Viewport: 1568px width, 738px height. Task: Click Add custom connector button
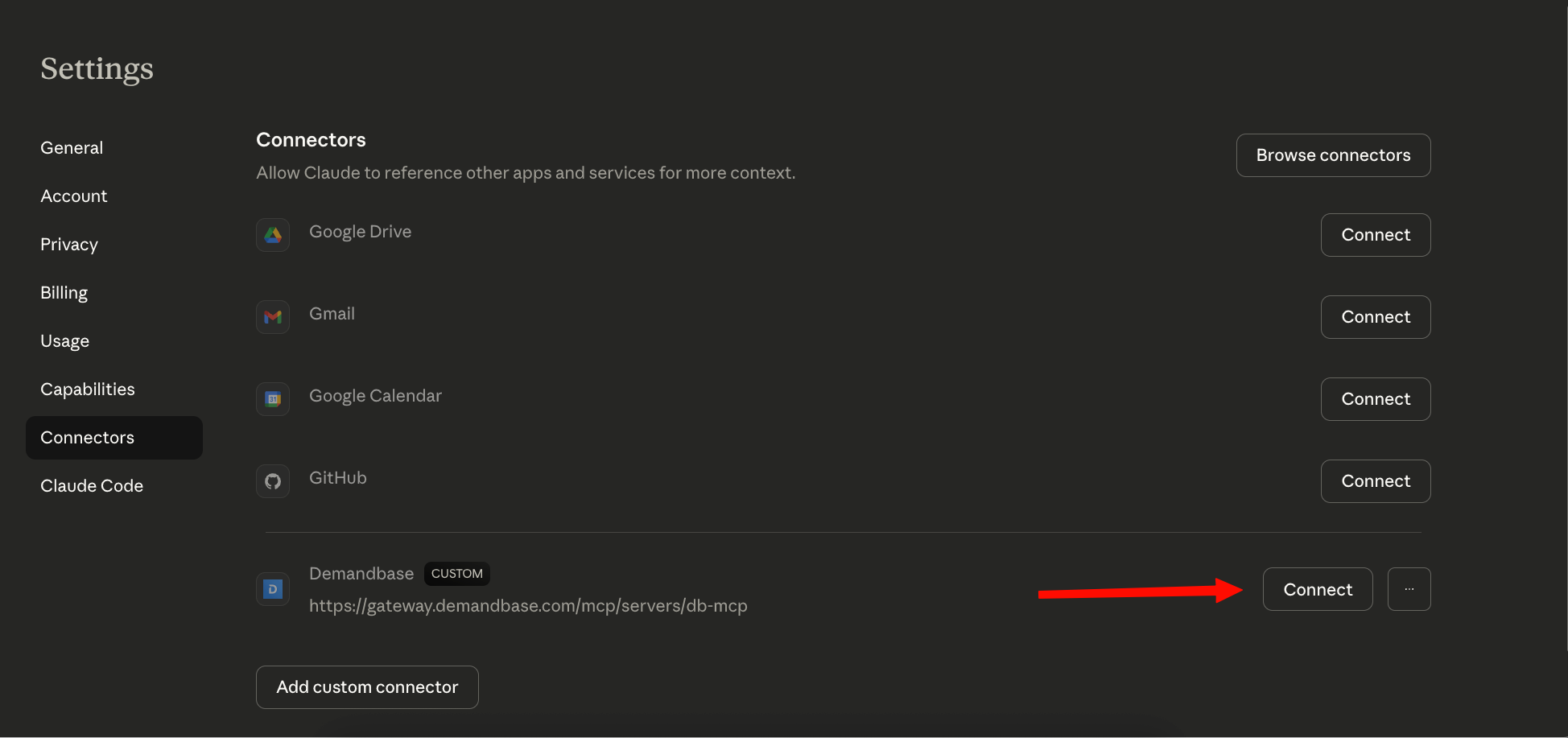(x=367, y=687)
